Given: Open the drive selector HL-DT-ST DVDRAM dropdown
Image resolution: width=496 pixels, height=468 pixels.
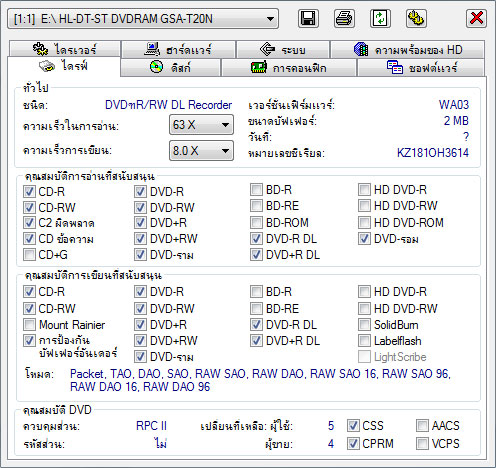Looking at the screenshot, I should (x=143, y=19).
